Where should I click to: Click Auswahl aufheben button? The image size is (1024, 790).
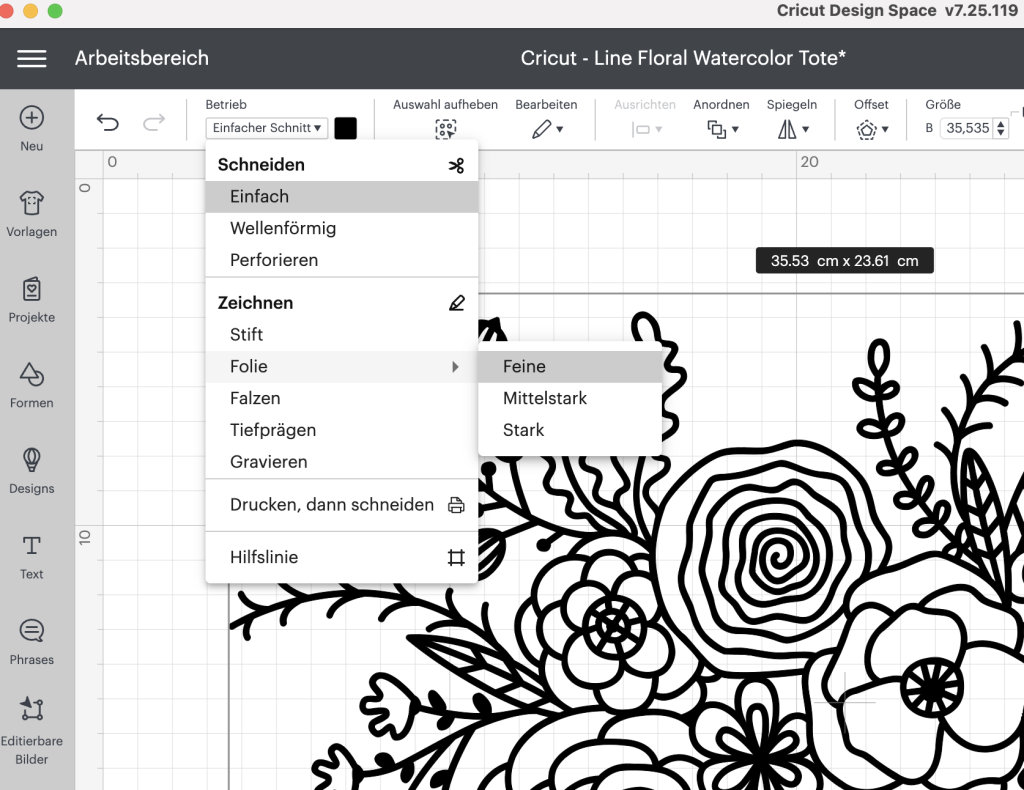(445, 129)
